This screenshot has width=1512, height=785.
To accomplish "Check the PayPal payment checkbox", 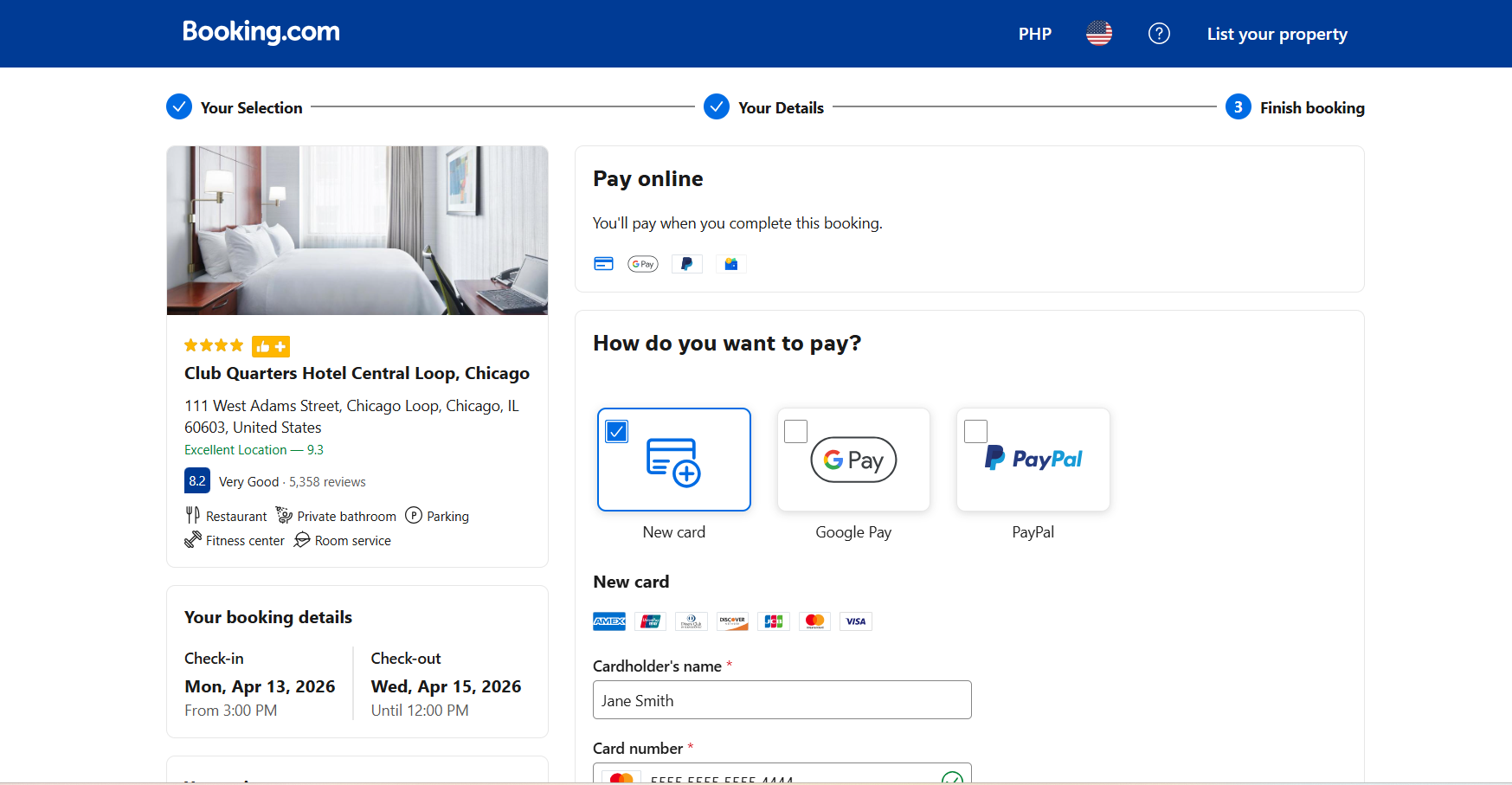I will [x=975, y=431].
